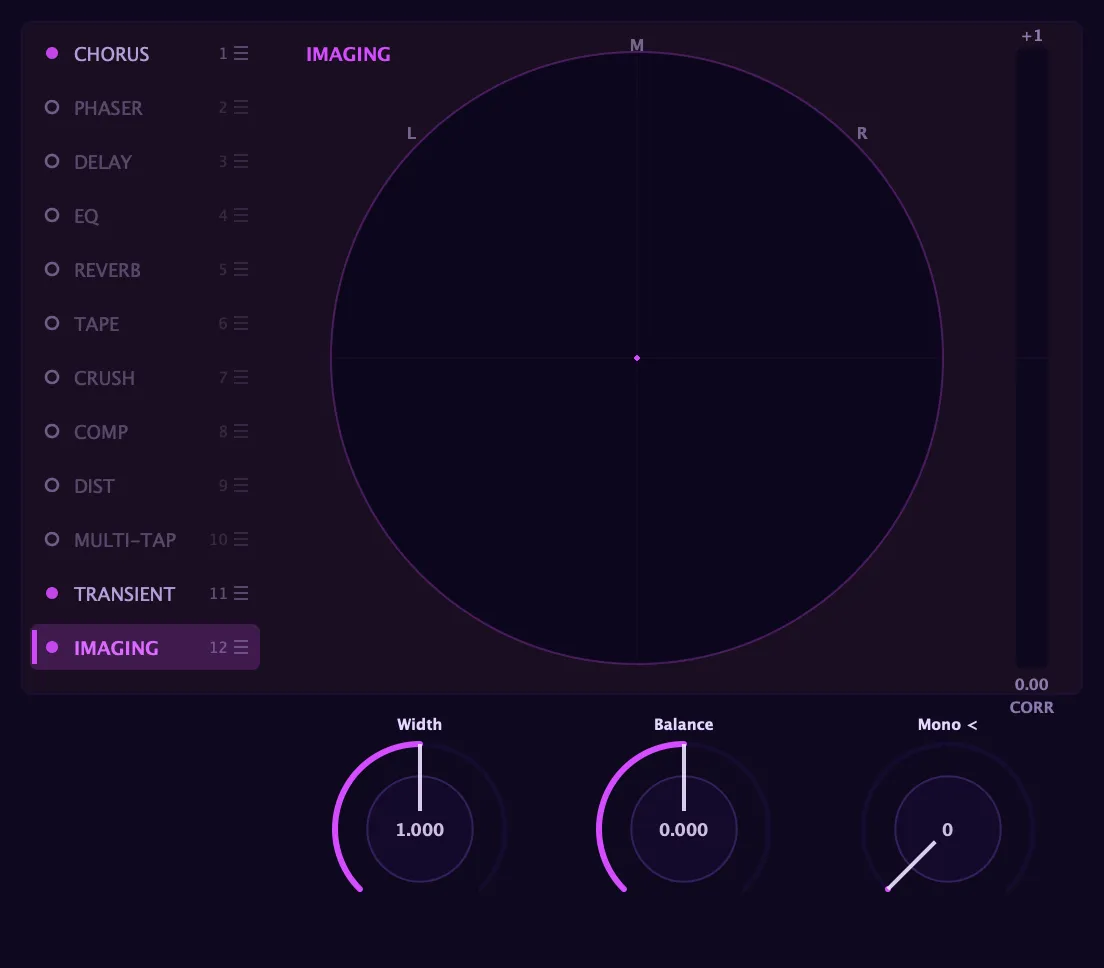Turn off the IMAGING effect toggle

point(52,647)
